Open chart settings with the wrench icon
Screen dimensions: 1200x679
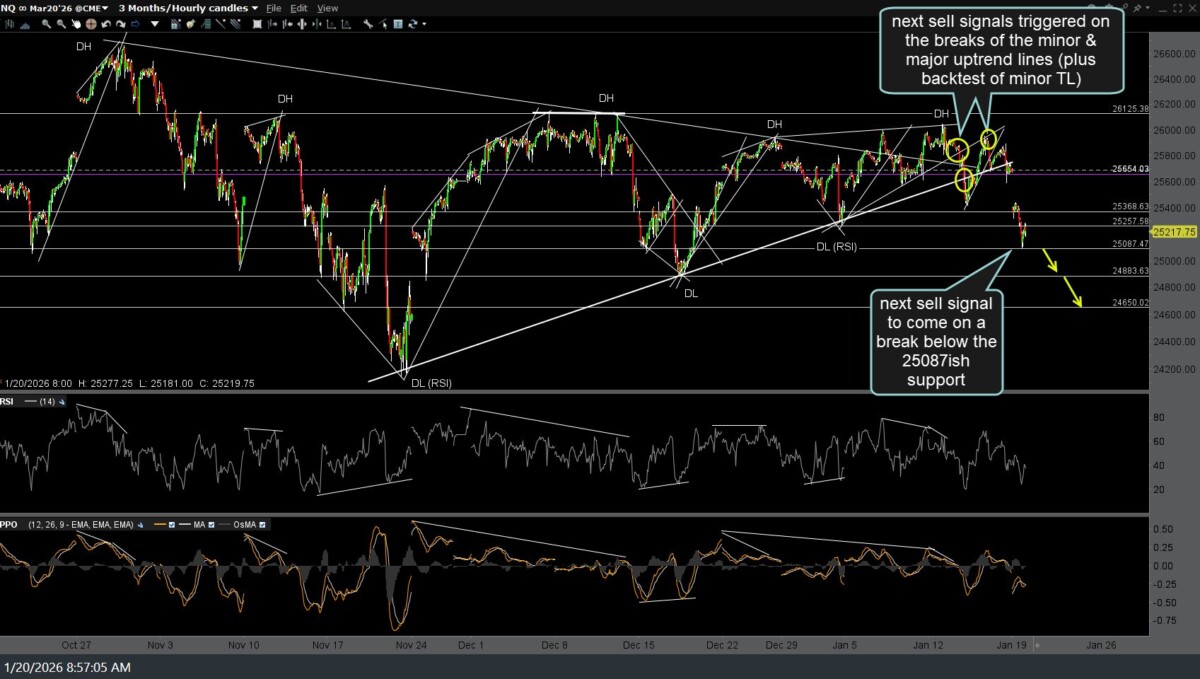tap(368, 24)
